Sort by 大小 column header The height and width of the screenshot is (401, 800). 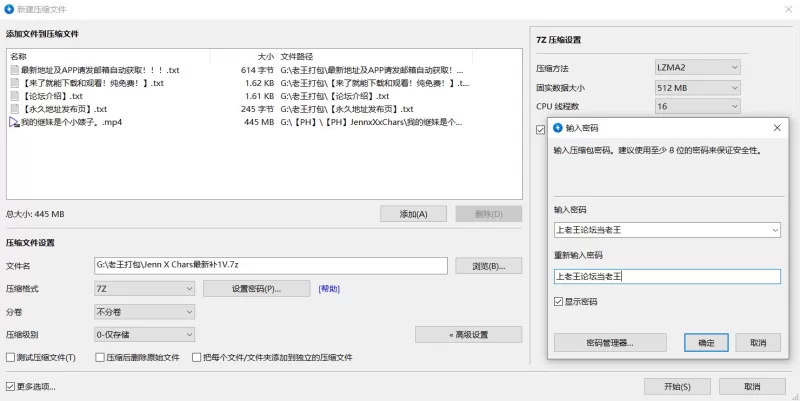(242, 57)
